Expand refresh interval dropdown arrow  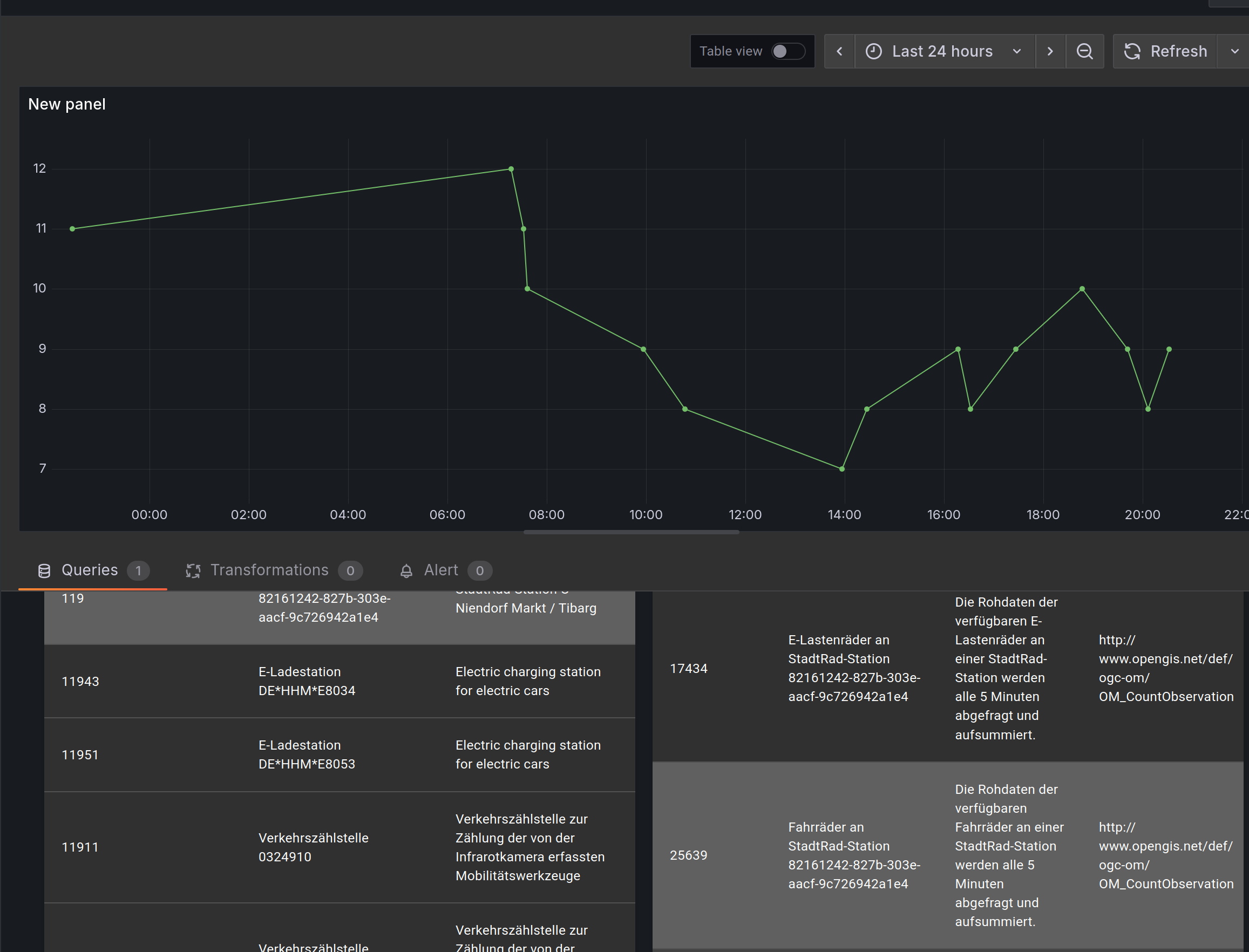coord(1235,52)
